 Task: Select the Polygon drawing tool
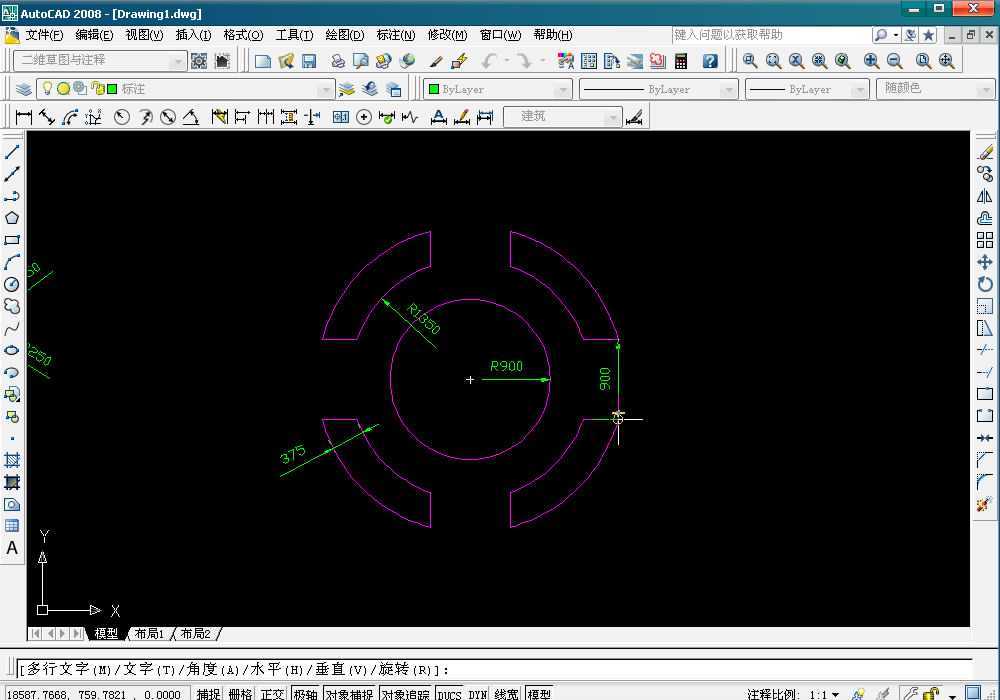click(12, 218)
